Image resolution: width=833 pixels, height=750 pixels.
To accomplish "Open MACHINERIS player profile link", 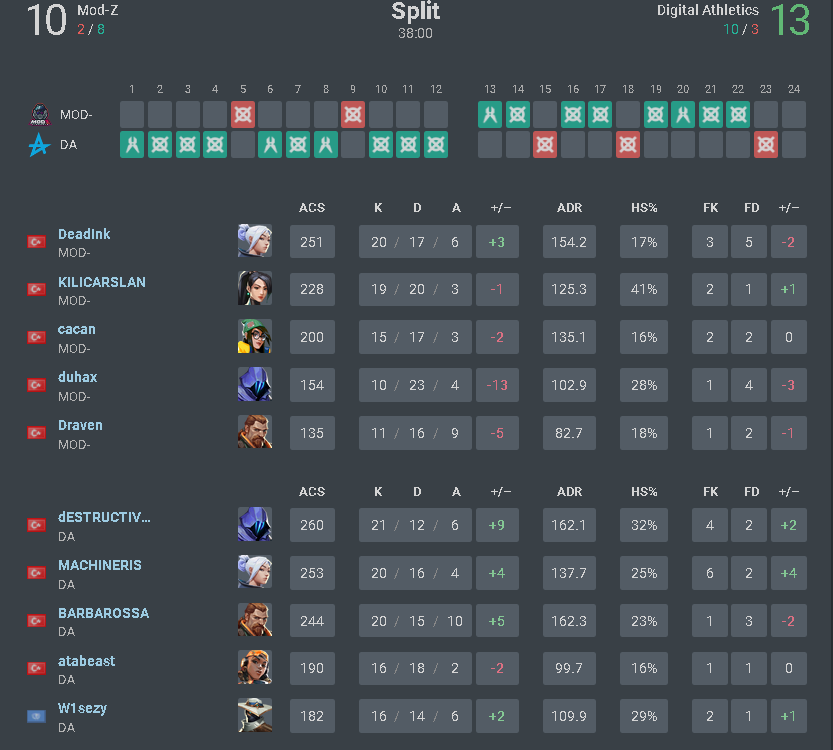I will (99, 565).
